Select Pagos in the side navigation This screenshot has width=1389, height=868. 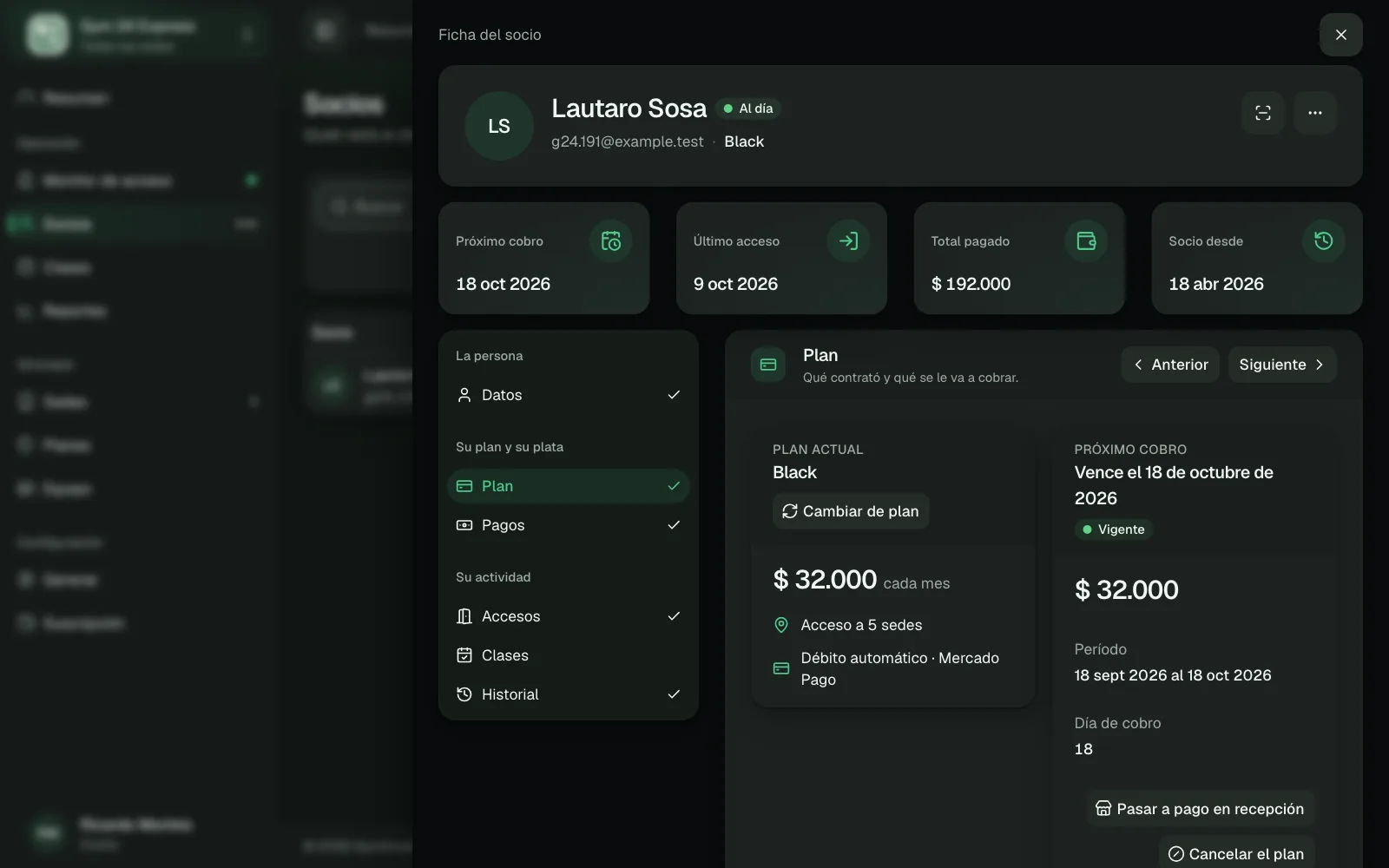tap(569, 525)
